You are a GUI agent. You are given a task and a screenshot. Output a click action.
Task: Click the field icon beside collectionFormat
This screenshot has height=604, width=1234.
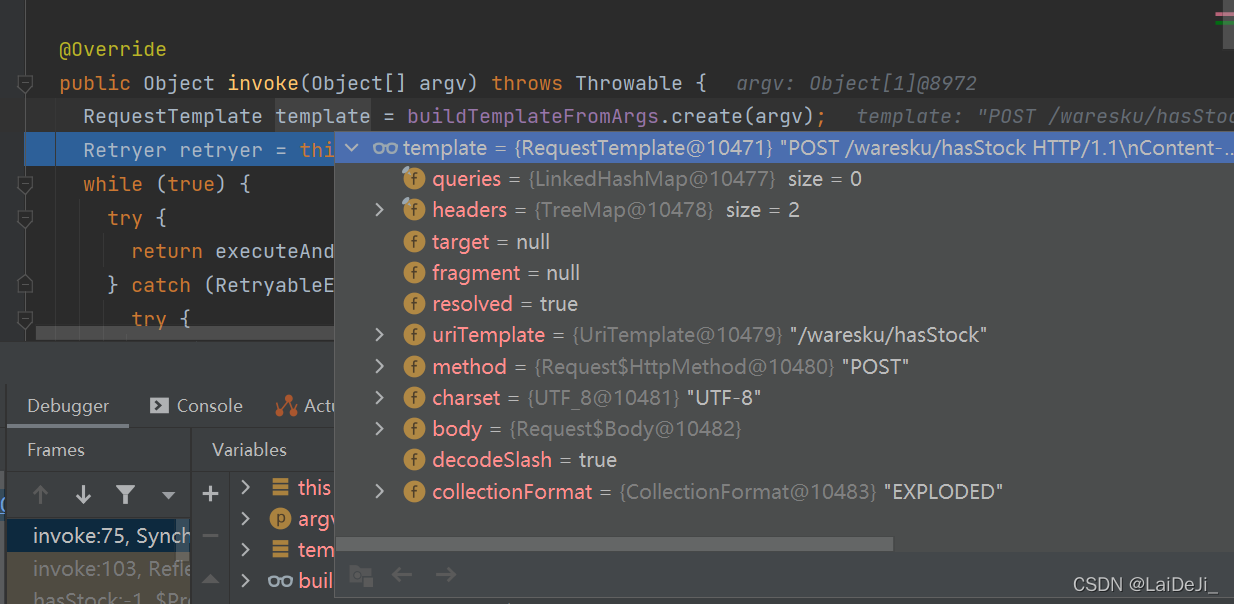(414, 492)
